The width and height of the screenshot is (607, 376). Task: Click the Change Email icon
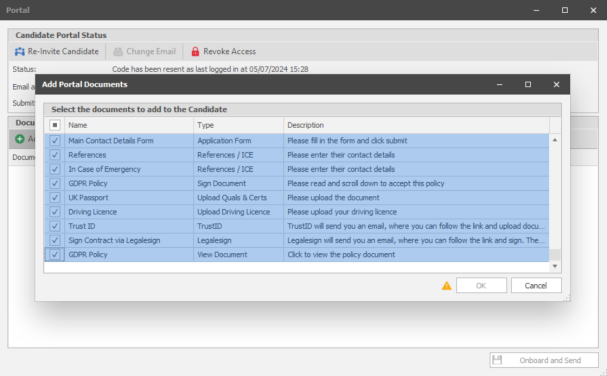tap(118, 52)
